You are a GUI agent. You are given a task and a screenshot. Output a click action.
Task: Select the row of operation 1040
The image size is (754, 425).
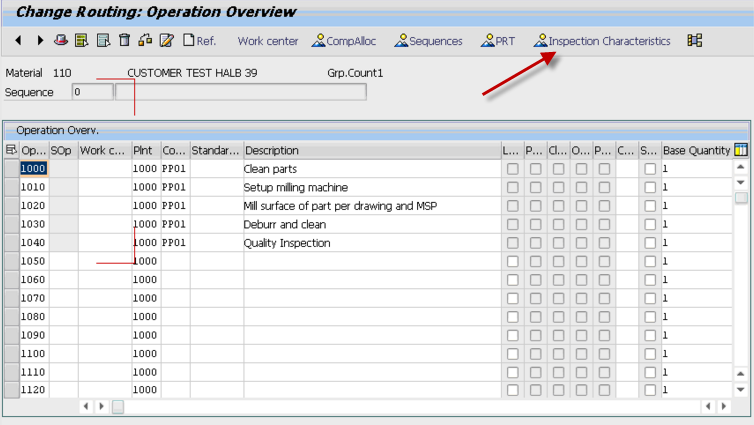click(x=12, y=243)
